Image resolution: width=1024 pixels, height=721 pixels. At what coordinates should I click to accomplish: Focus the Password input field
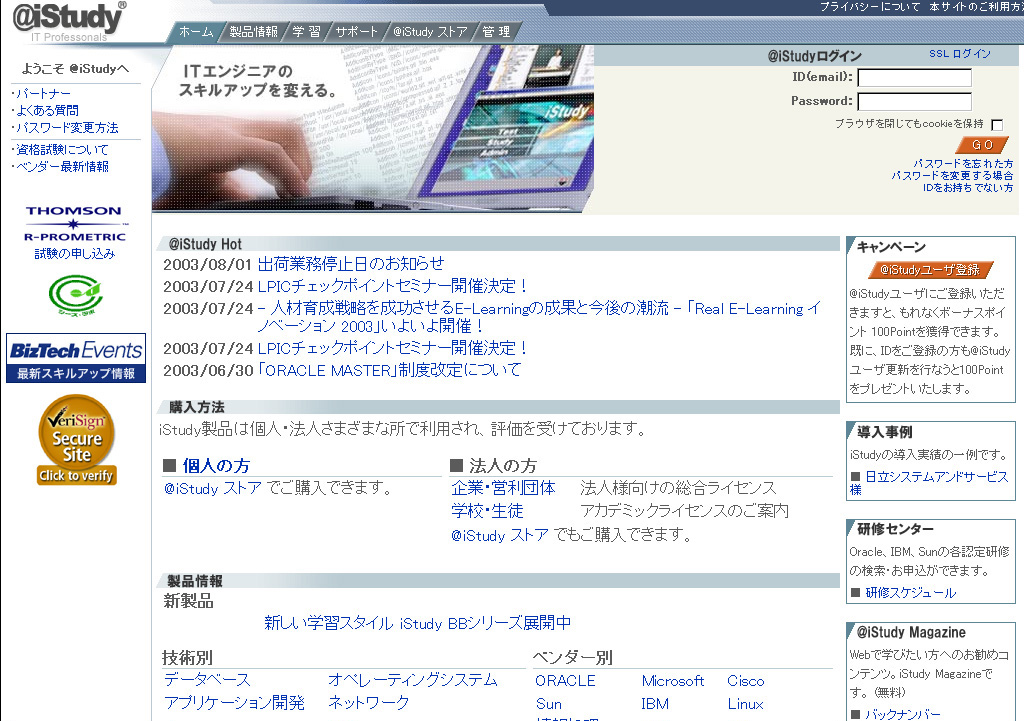[x=914, y=102]
